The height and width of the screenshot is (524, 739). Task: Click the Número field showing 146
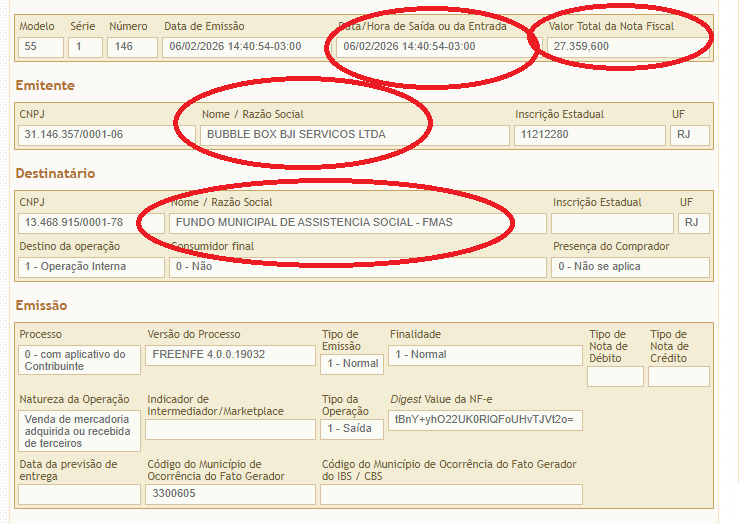click(132, 47)
